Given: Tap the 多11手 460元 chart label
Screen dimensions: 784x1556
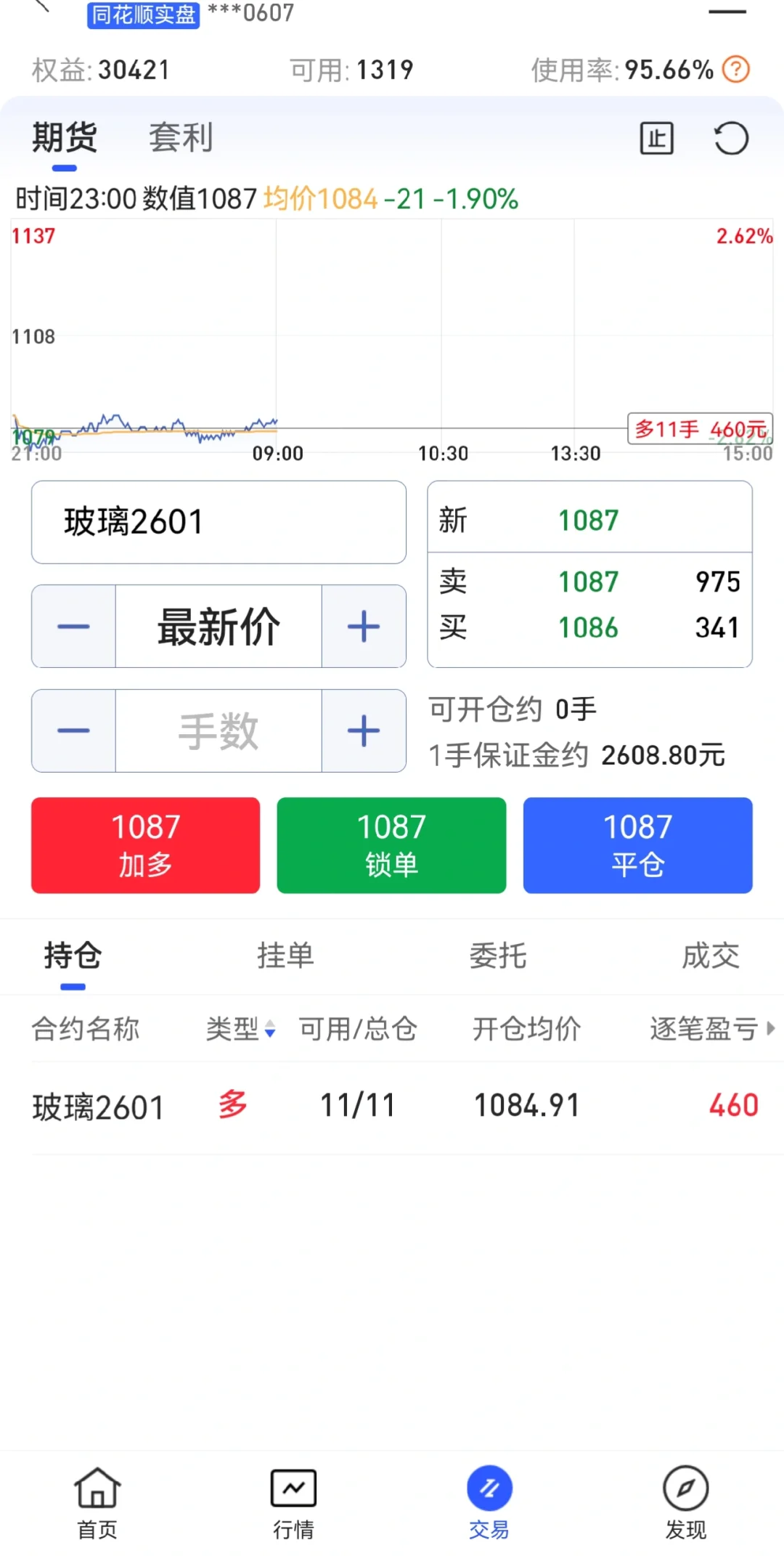Looking at the screenshot, I should [x=700, y=429].
